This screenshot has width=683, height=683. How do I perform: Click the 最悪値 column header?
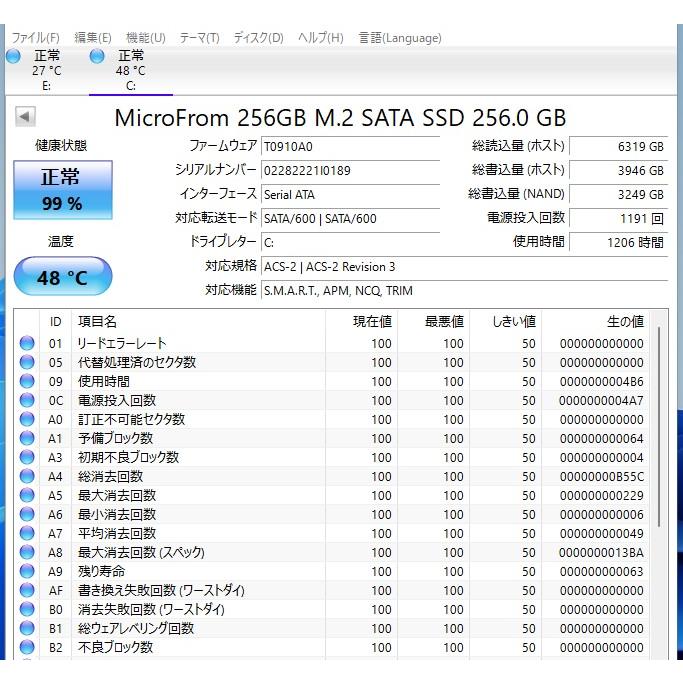click(x=444, y=321)
